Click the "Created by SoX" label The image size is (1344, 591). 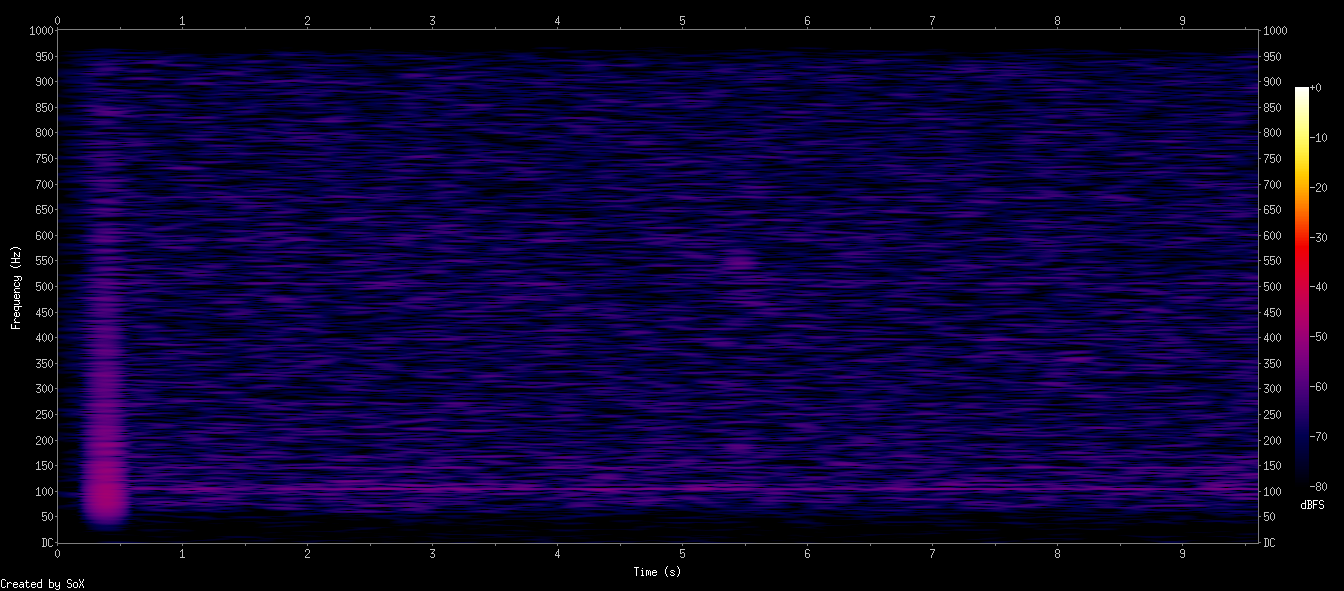click(45, 584)
